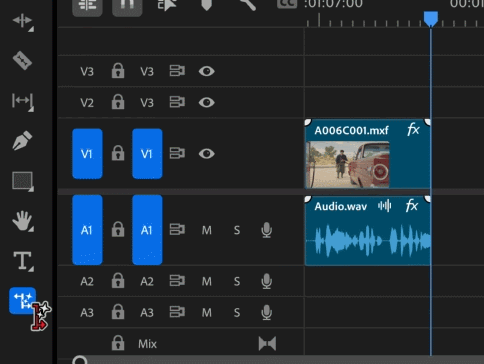Open fx badge on A006C001.mxf clip
This screenshot has width=484, height=364.
[413, 129]
